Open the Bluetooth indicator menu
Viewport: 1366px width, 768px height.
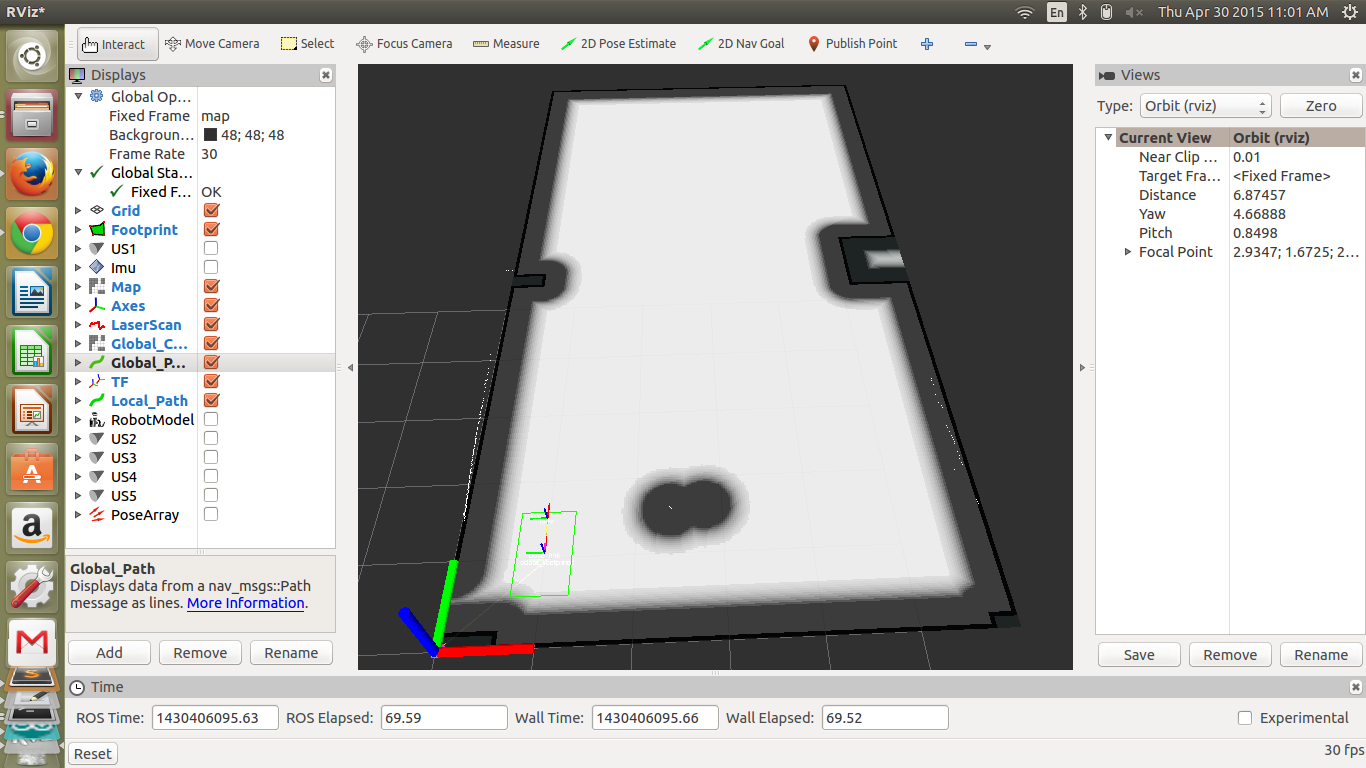click(x=1083, y=12)
